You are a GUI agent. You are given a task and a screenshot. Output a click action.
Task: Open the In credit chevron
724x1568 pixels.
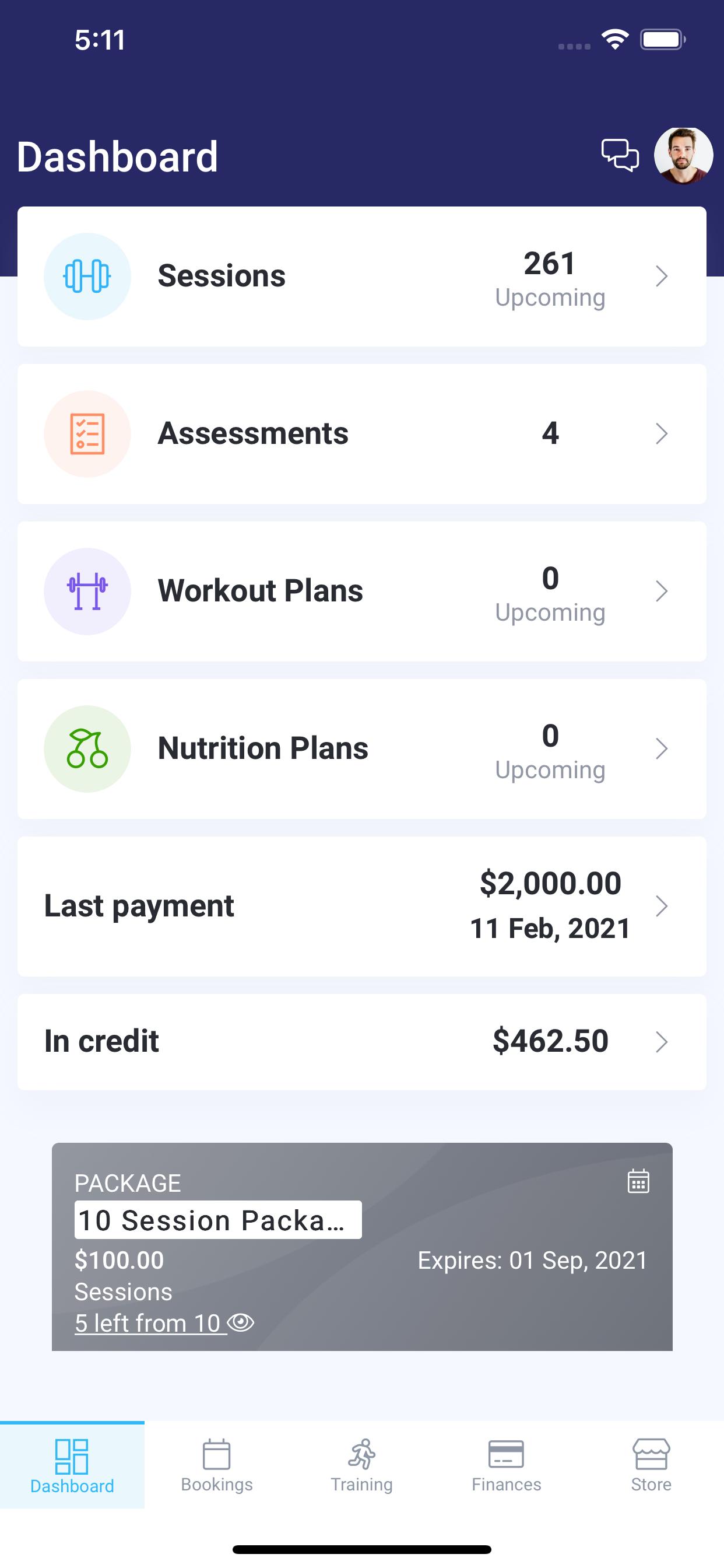coord(662,1042)
